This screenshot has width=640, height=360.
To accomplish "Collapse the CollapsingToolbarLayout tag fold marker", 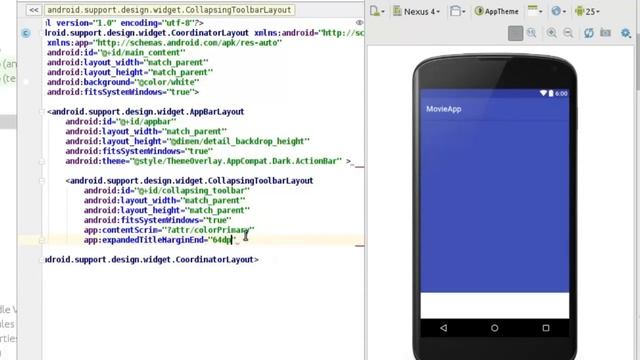I will pyautogui.click(x=42, y=180).
